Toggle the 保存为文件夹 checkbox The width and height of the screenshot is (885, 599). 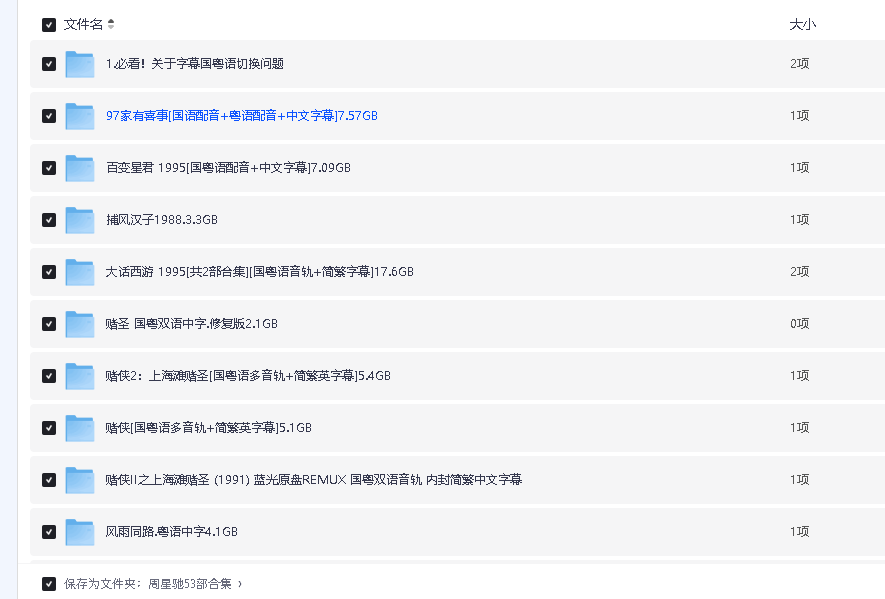(49, 583)
